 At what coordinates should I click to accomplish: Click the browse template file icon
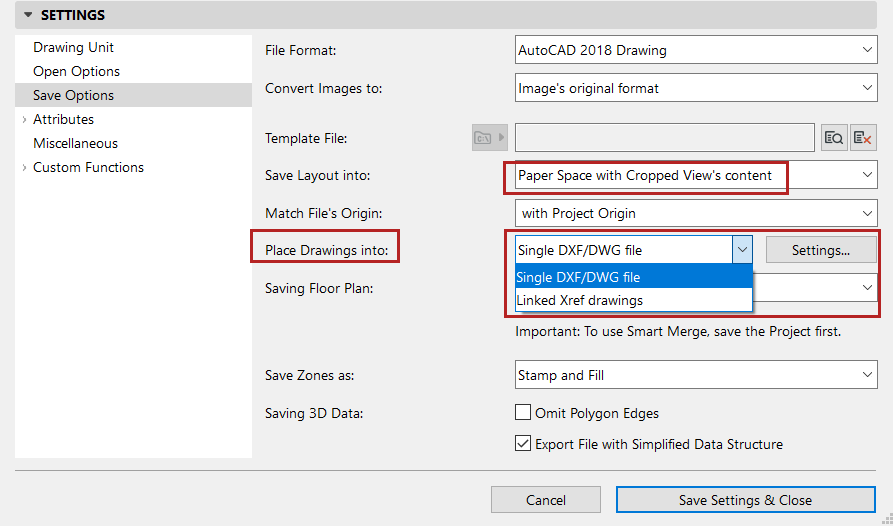[834, 138]
